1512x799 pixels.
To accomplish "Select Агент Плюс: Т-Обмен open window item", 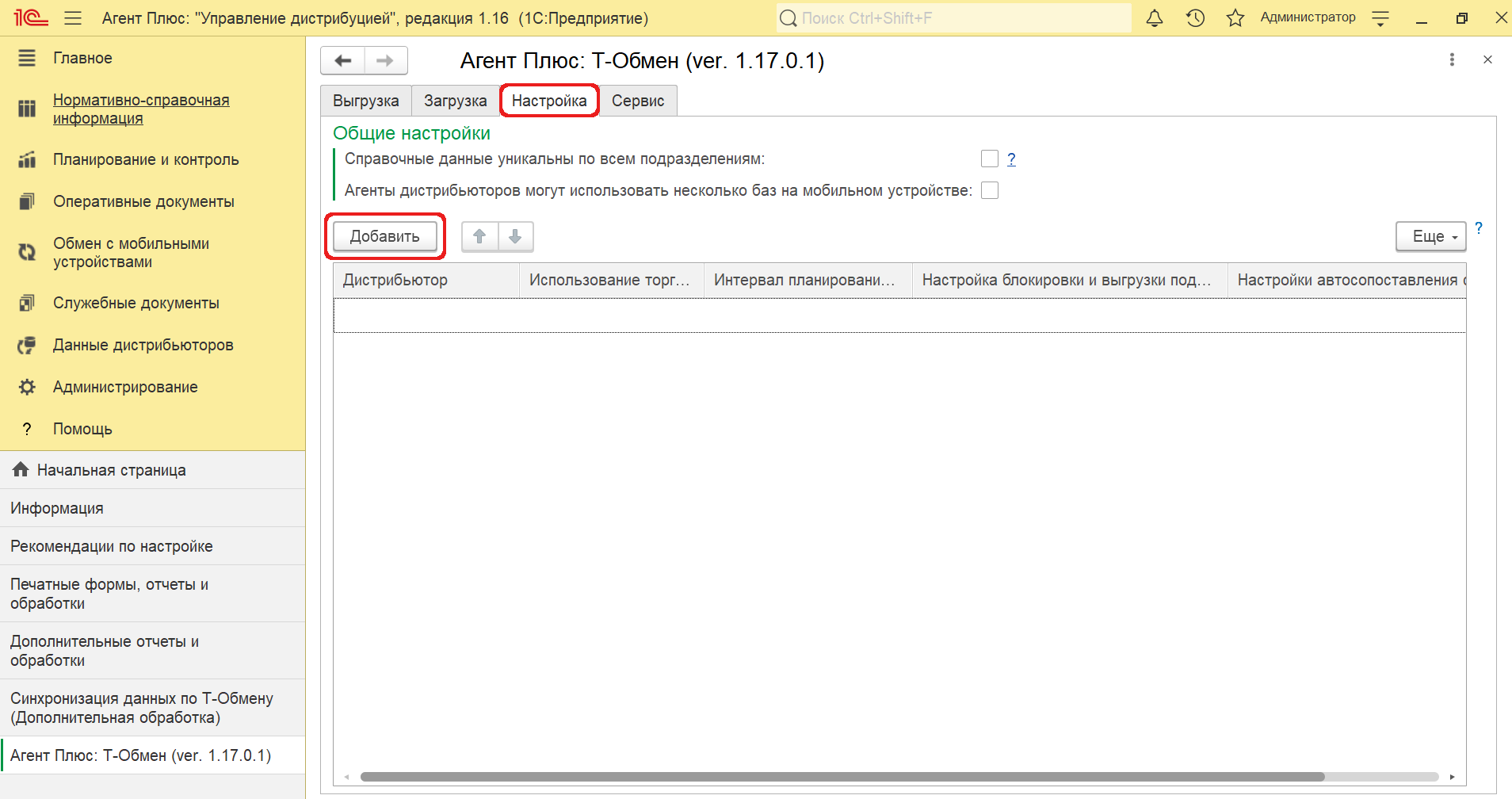I will coord(152,755).
